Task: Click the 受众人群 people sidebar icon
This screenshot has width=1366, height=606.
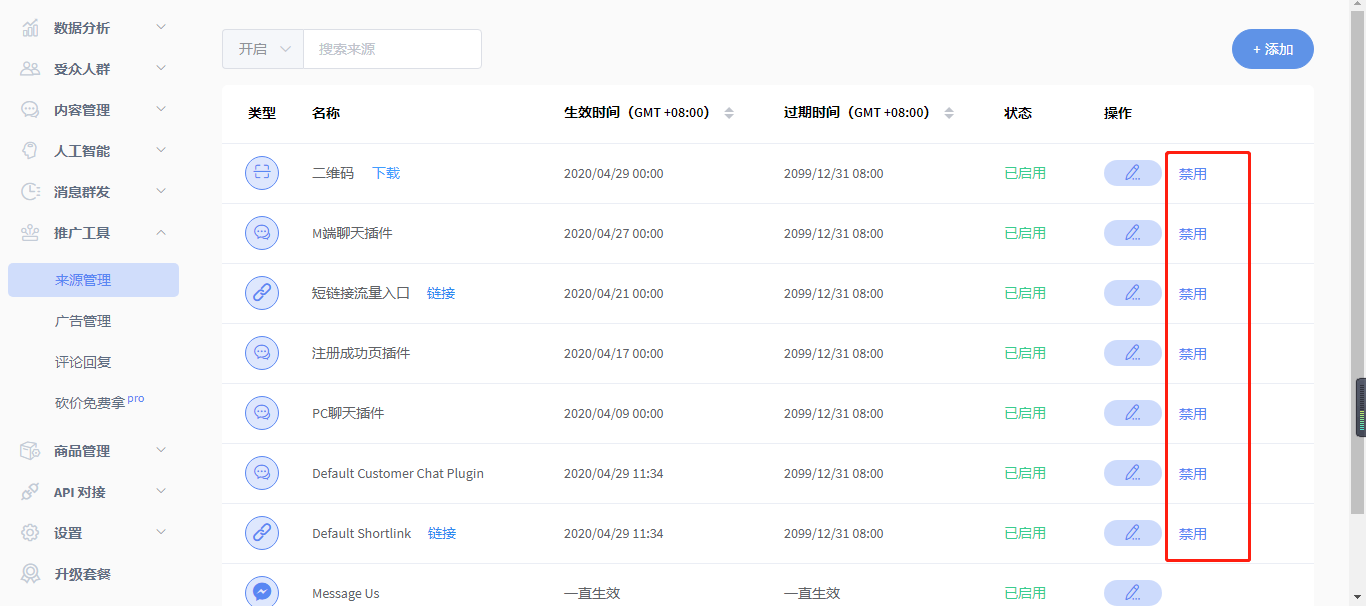Action: pyautogui.click(x=30, y=69)
